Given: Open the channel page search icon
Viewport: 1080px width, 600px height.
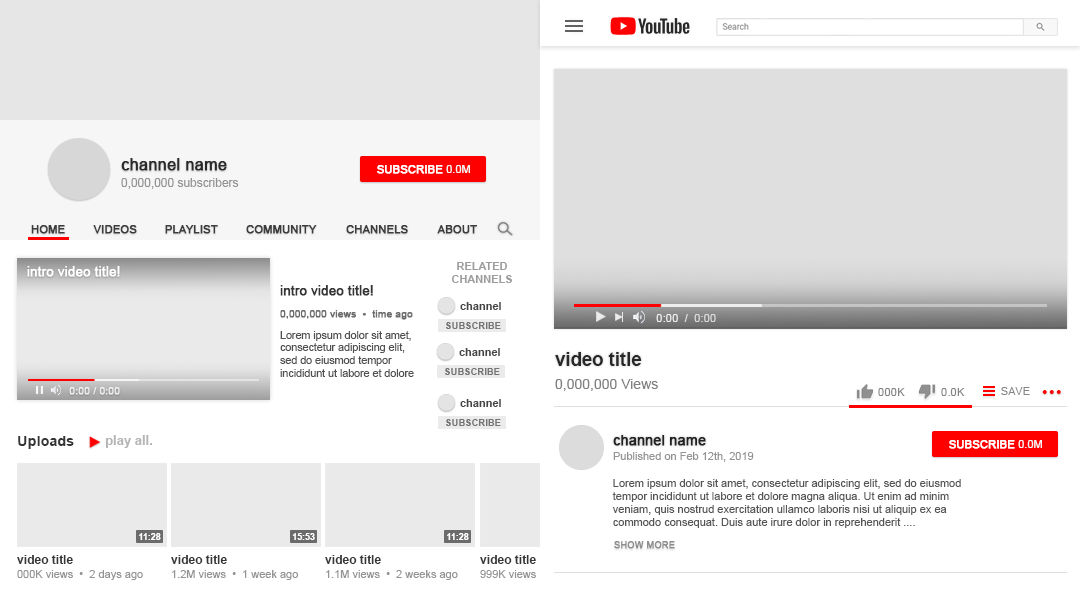Looking at the screenshot, I should coord(505,229).
